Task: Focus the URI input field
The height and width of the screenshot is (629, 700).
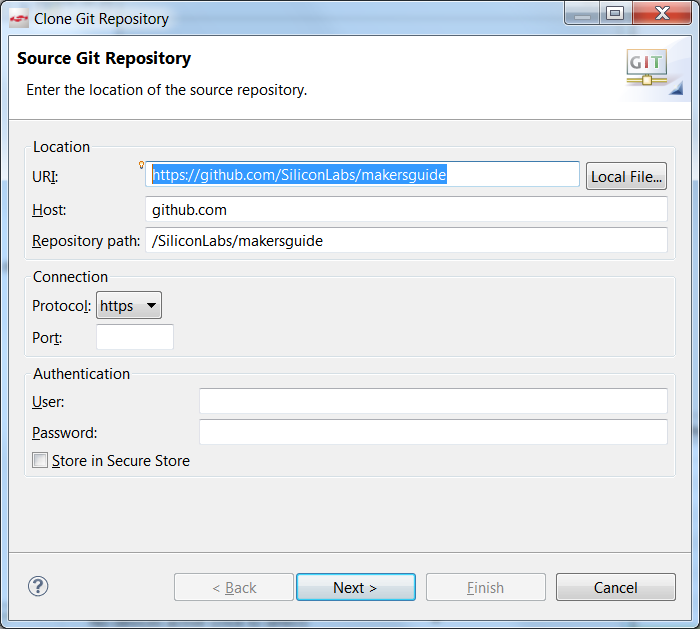Action: point(362,174)
